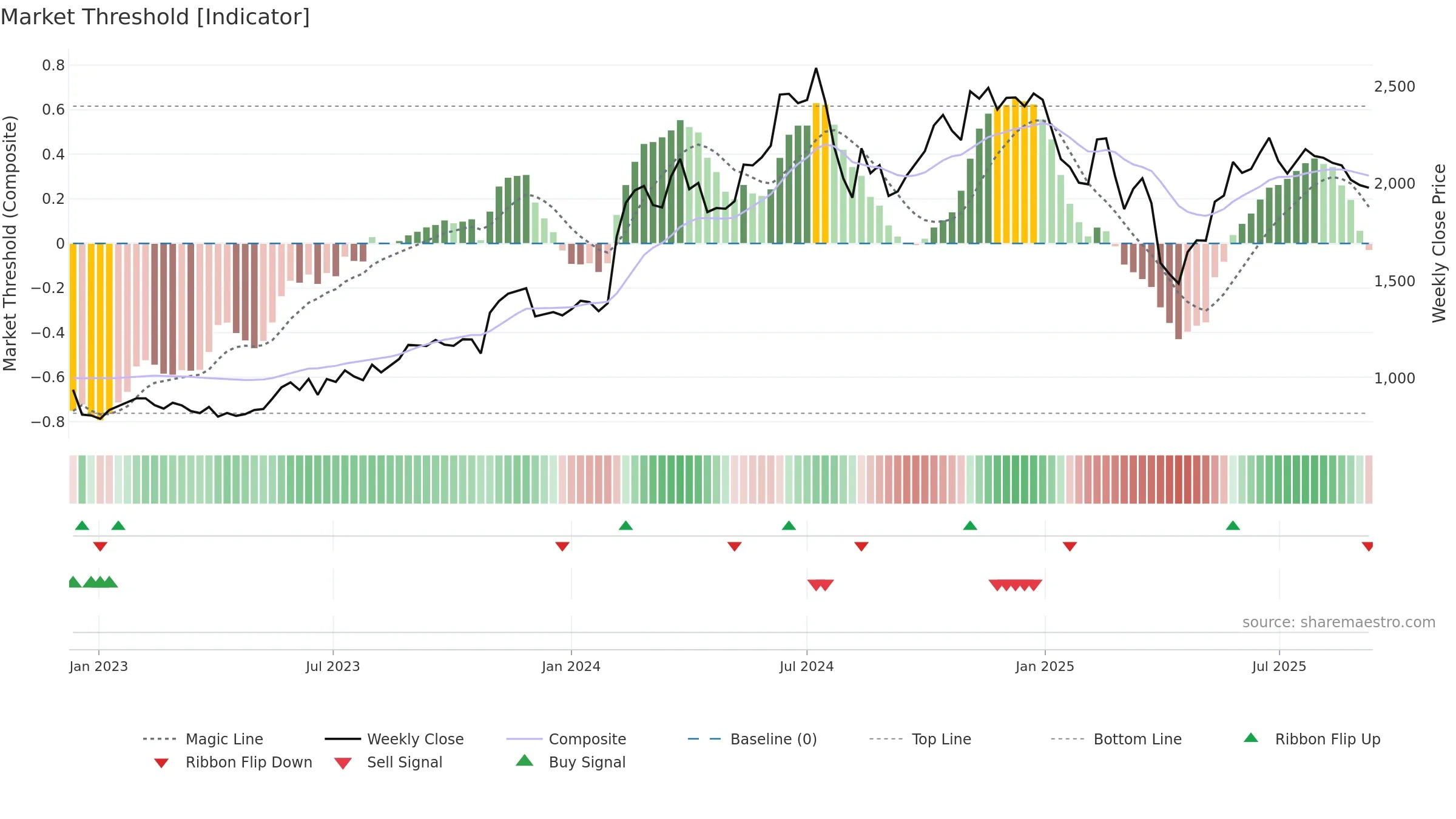Click the '2,500' right axis price label
This screenshot has height=819, width=1456.
(x=1395, y=87)
